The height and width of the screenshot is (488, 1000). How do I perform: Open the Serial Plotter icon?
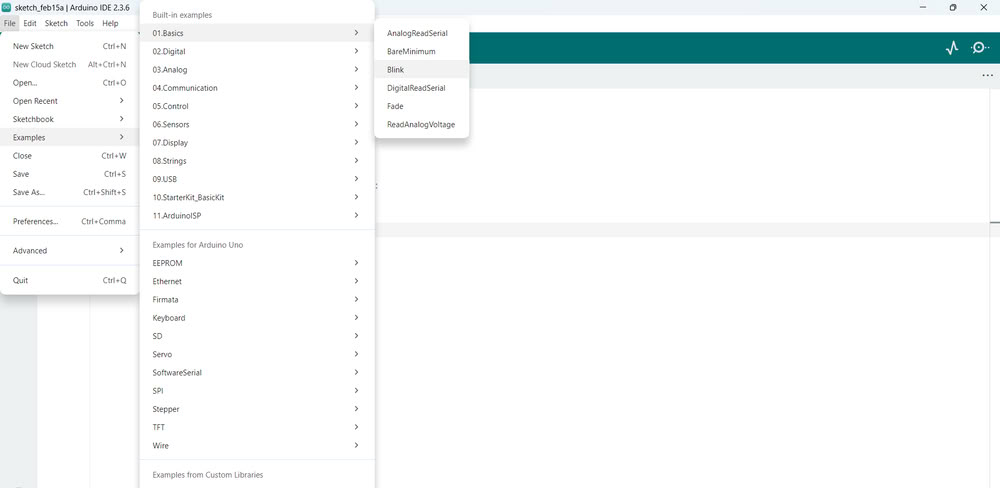point(952,48)
